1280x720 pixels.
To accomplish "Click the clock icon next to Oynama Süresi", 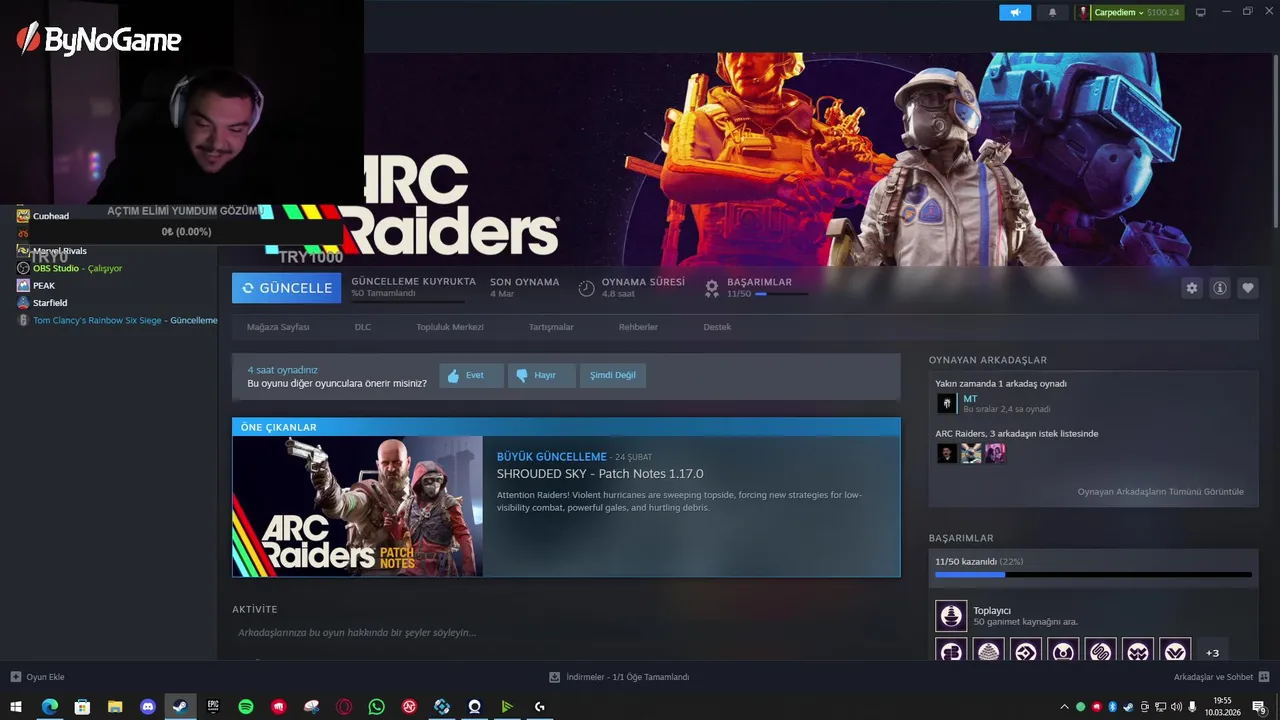I will pos(587,288).
